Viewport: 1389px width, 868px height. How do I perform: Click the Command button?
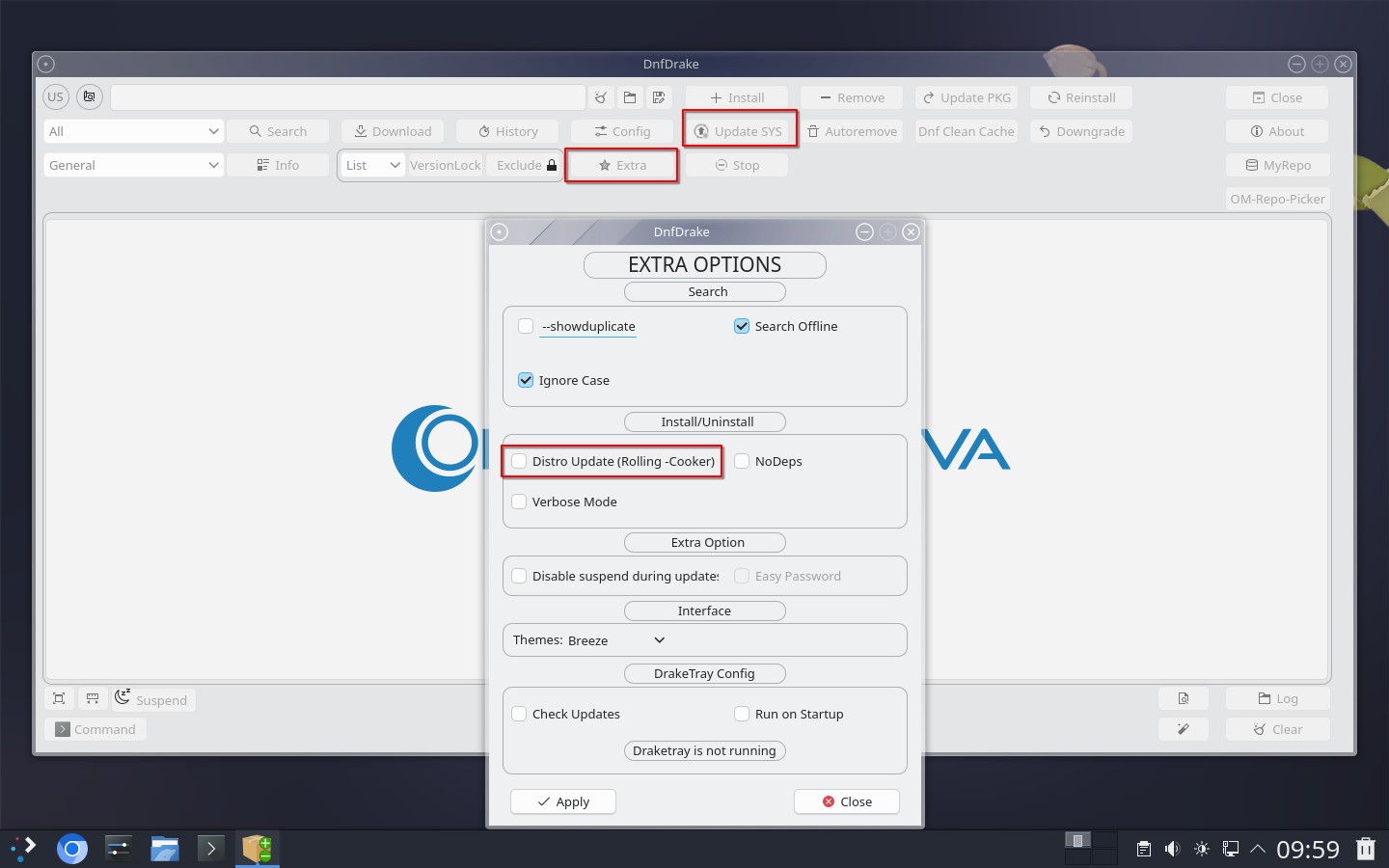click(x=95, y=729)
